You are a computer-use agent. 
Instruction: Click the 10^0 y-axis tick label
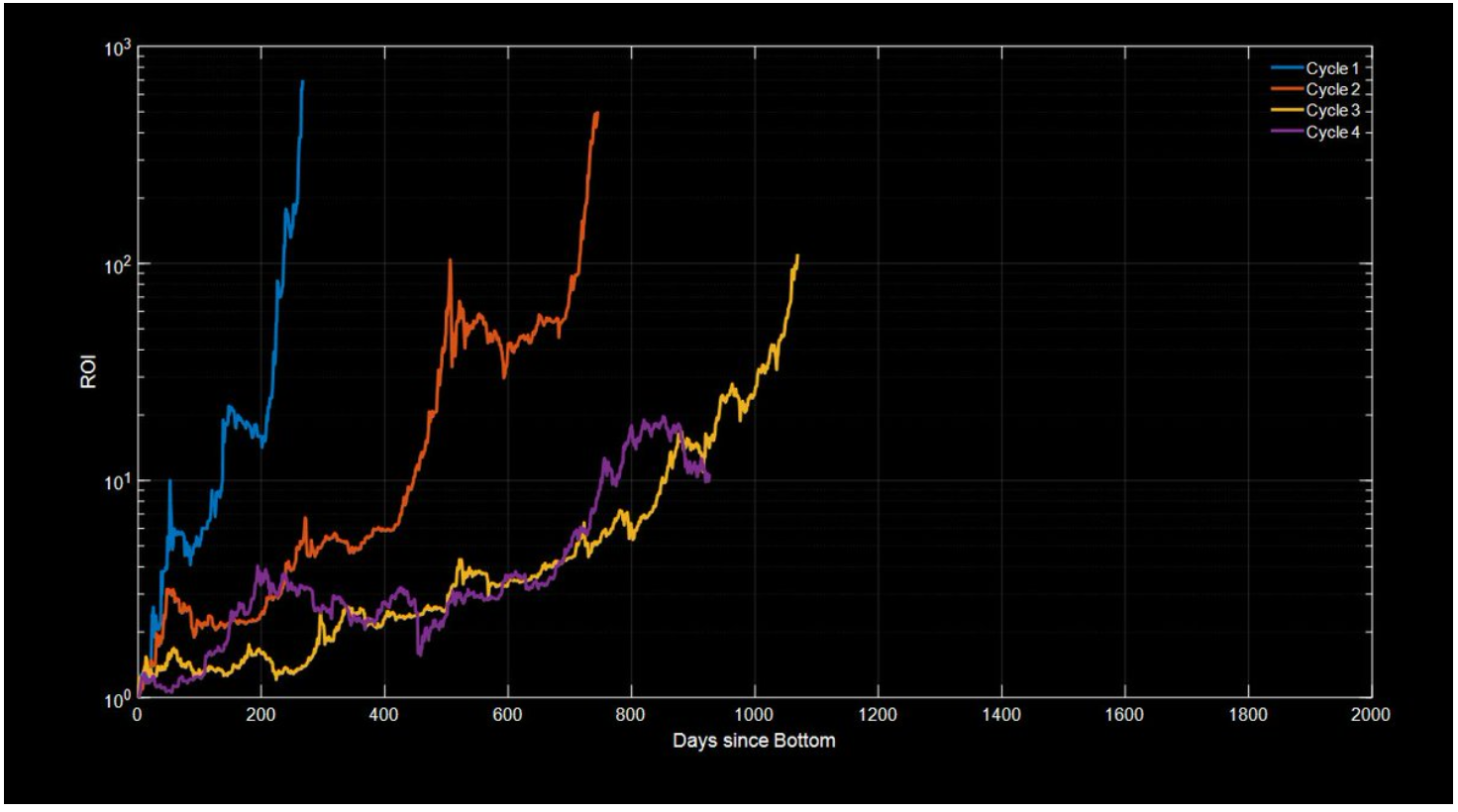[116, 698]
